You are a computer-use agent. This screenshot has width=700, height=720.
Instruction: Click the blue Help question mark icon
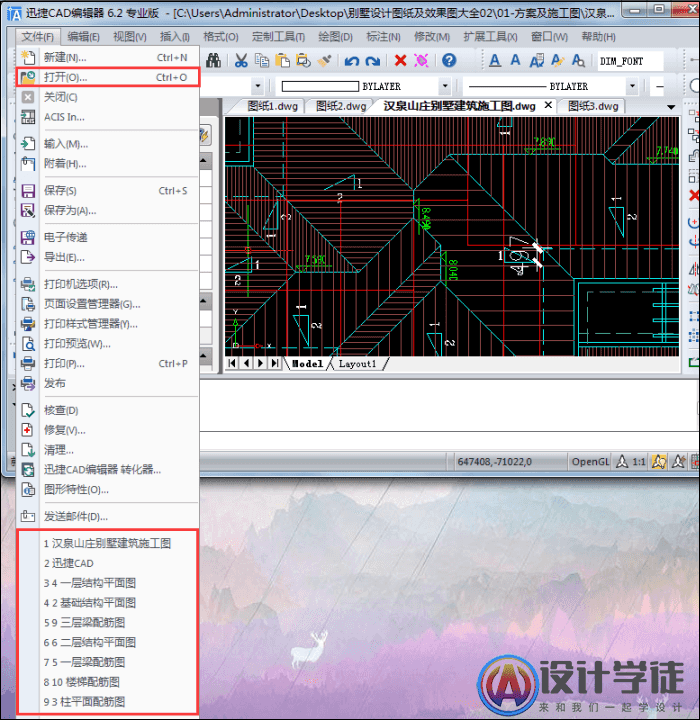(x=449, y=60)
